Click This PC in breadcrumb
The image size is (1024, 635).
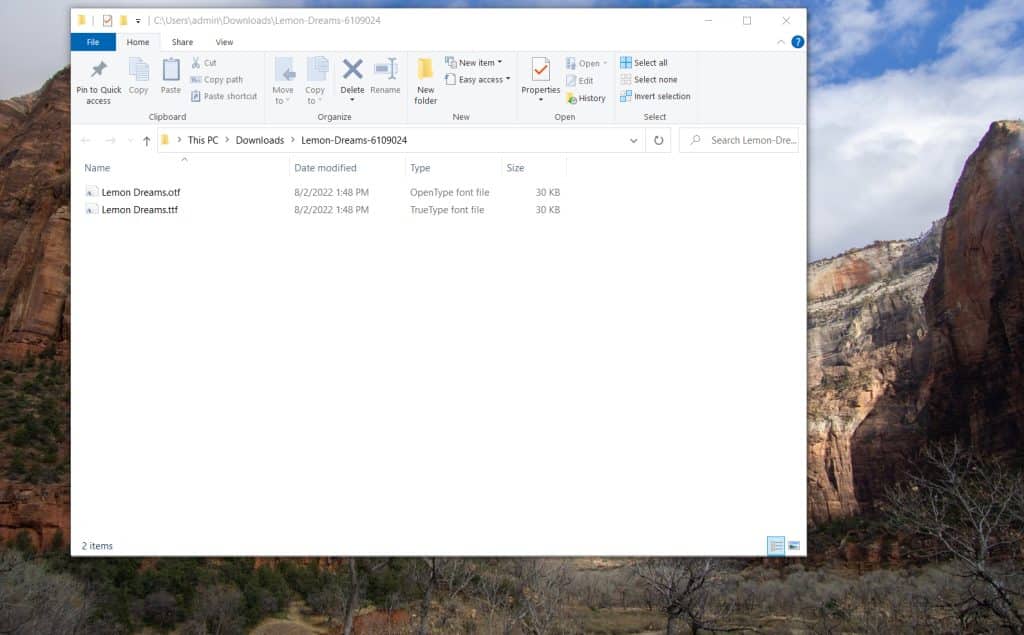(203, 140)
